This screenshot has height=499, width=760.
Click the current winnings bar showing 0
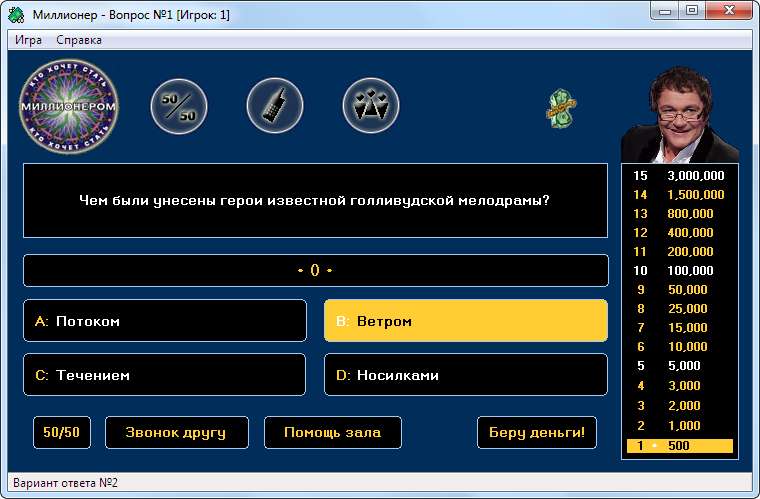tap(316, 270)
